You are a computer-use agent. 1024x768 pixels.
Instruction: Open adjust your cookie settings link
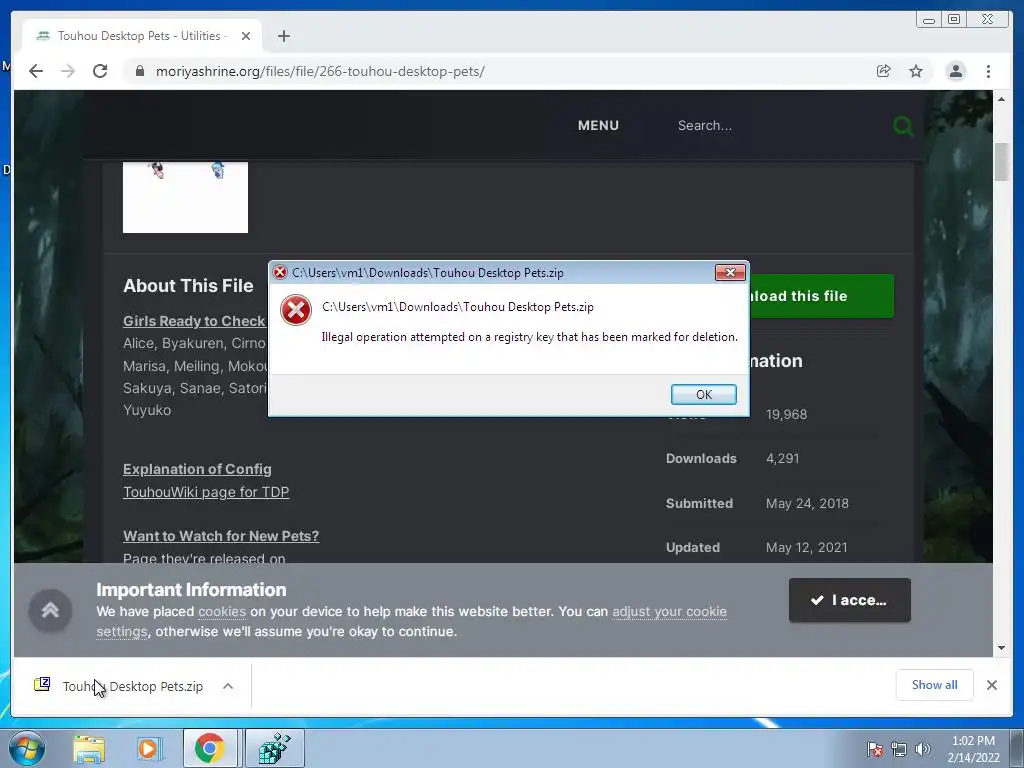click(669, 611)
